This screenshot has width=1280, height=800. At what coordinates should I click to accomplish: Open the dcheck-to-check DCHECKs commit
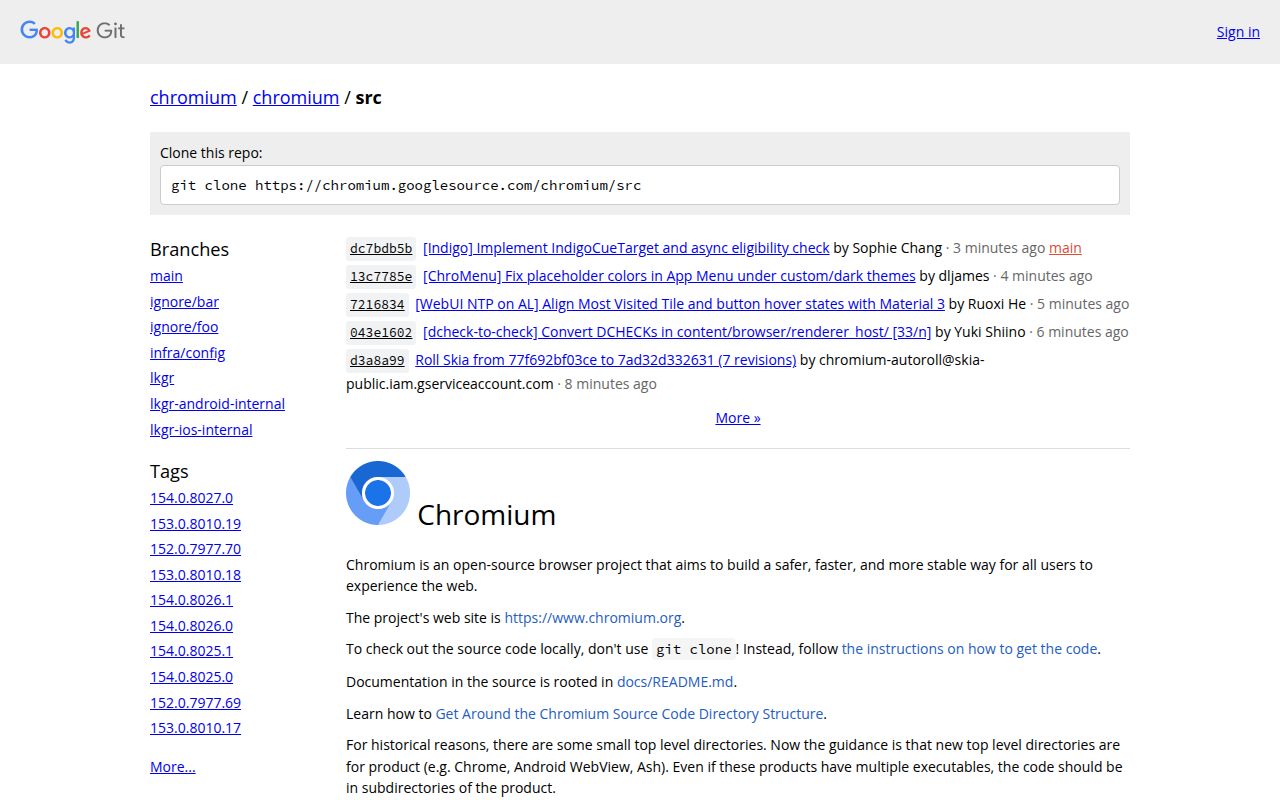(x=677, y=332)
